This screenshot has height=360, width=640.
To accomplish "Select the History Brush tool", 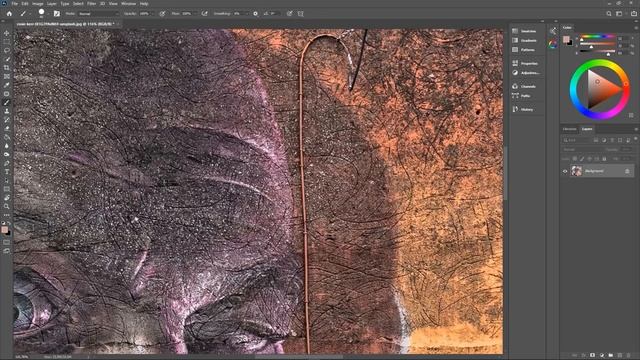I will (x=7, y=120).
